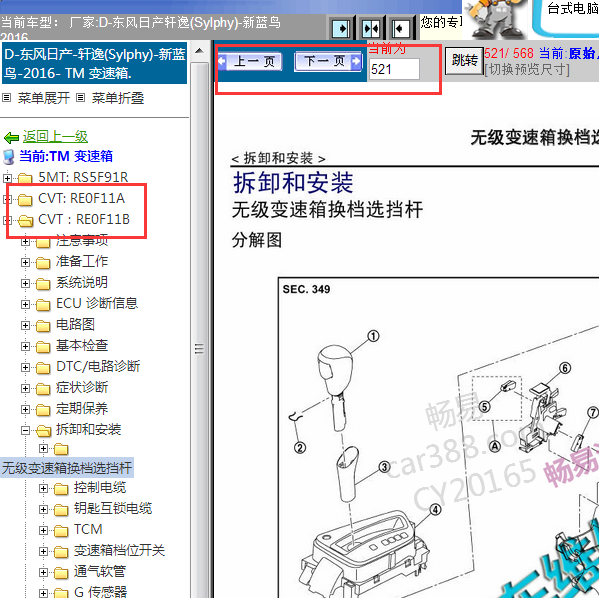The height and width of the screenshot is (598, 599).
Task: Click the 系统说明 folder icon
Action: point(43,284)
